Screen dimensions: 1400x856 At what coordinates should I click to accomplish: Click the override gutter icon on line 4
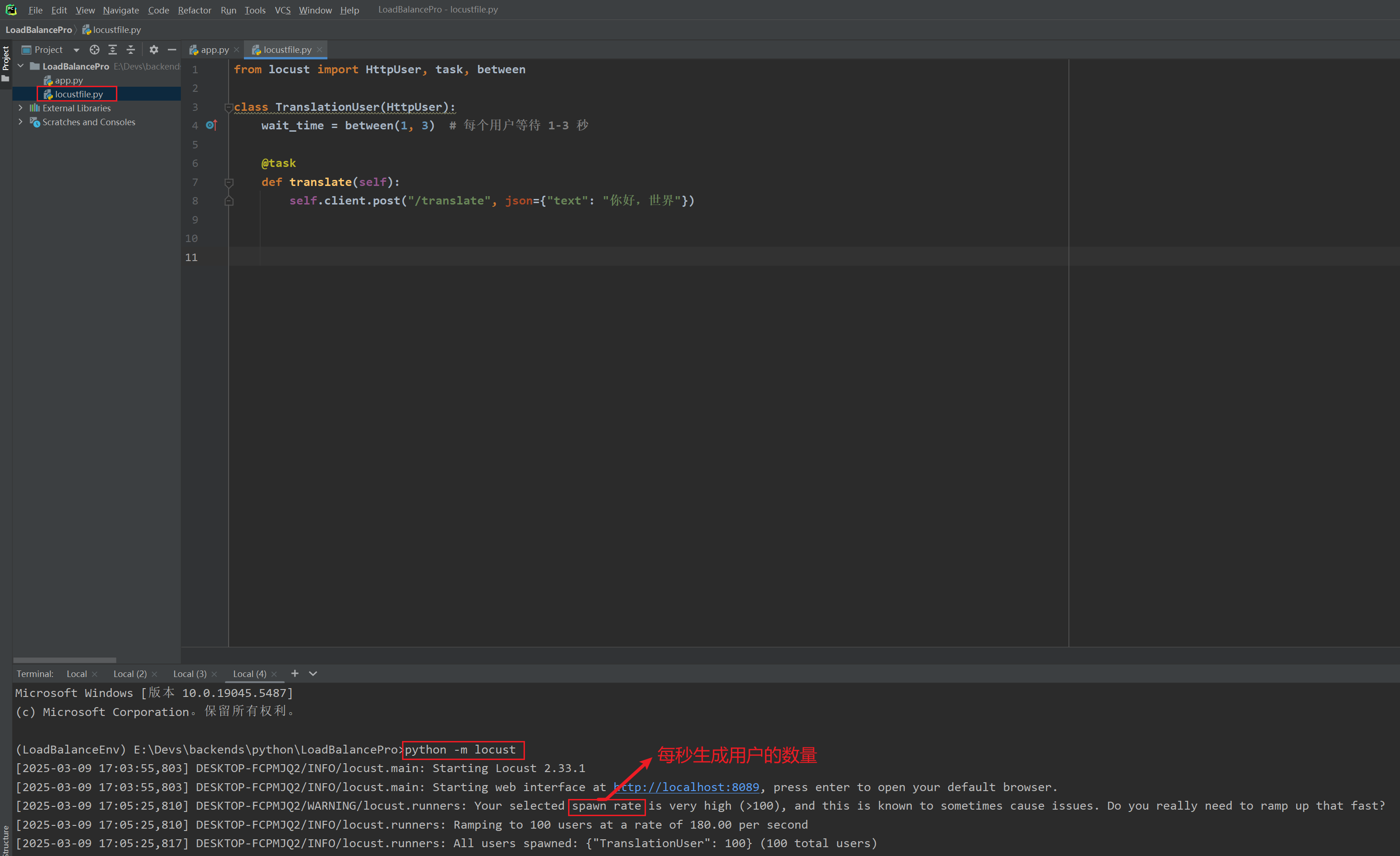(x=211, y=125)
